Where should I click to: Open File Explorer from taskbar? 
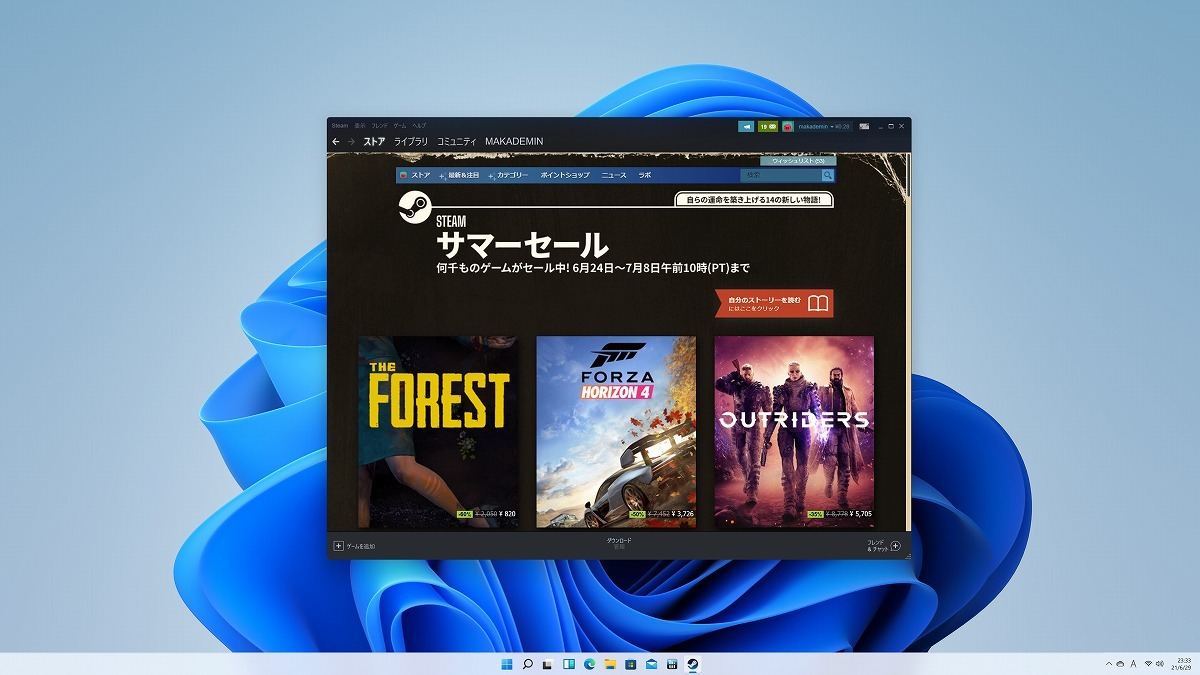[x=610, y=665]
